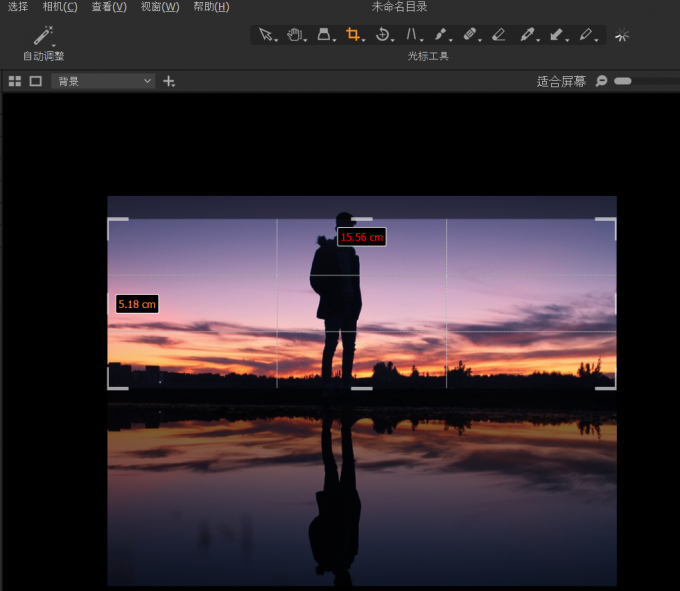
Task: Select the Rotate/Straighten tool
Action: tap(382, 34)
